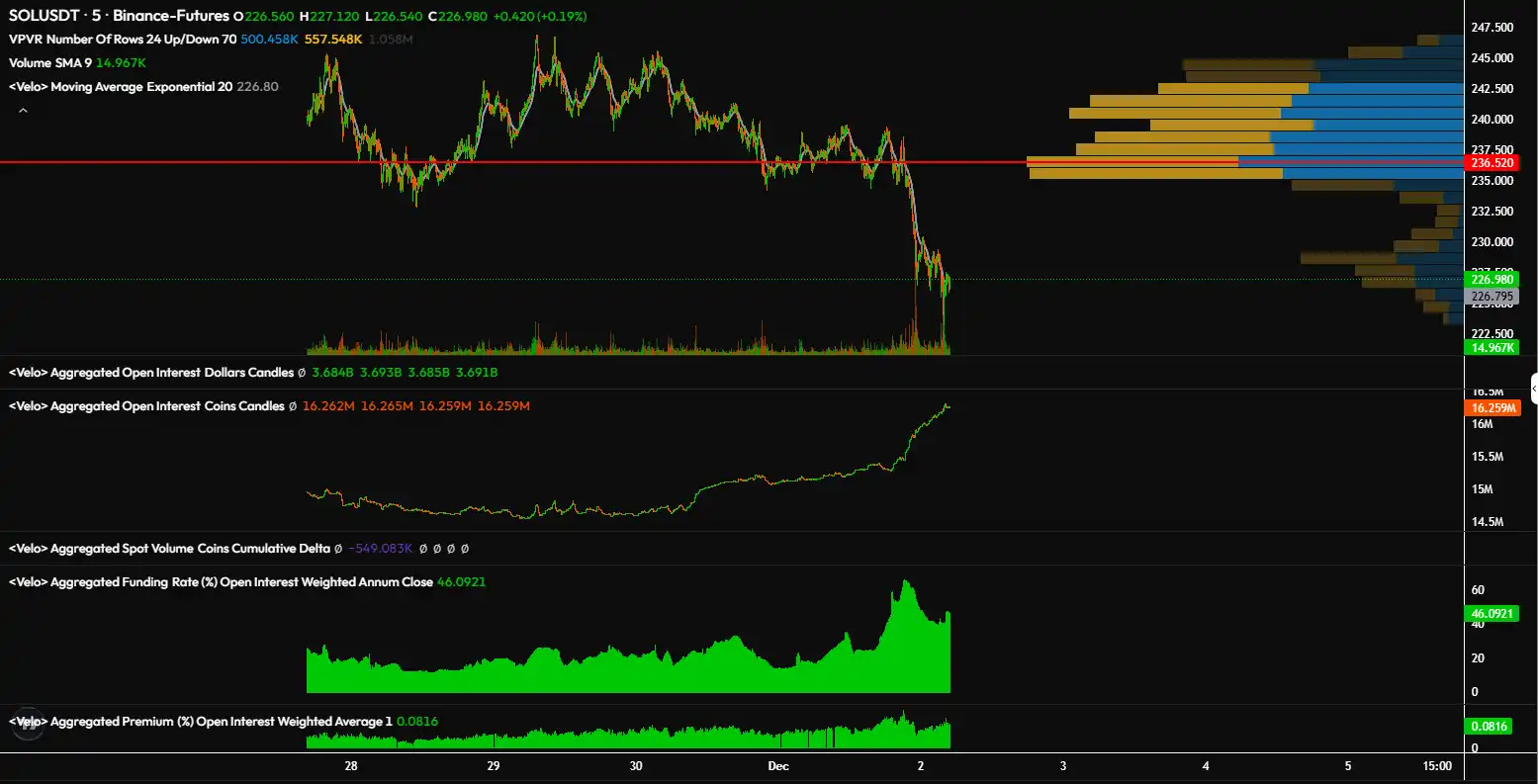Select the Aggregated Funding Rate legend
The image size is (1538, 784).
tap(220, 582)
